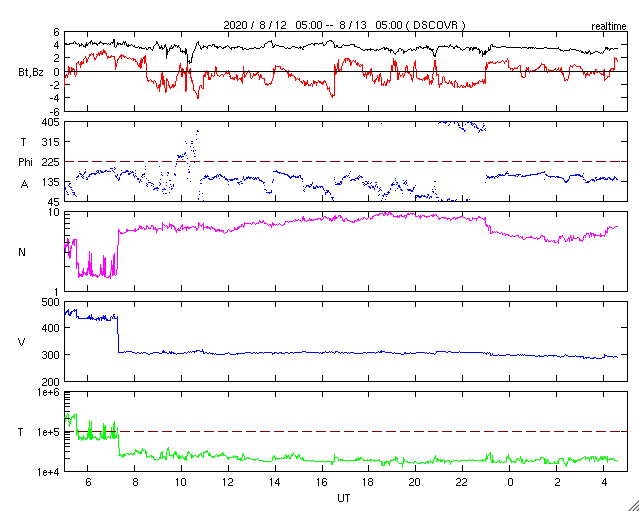This screenshot has height=512, width=640.
Task: Click the '-6' Bt,Bz axis value
Action: click(x=55, y=111)
